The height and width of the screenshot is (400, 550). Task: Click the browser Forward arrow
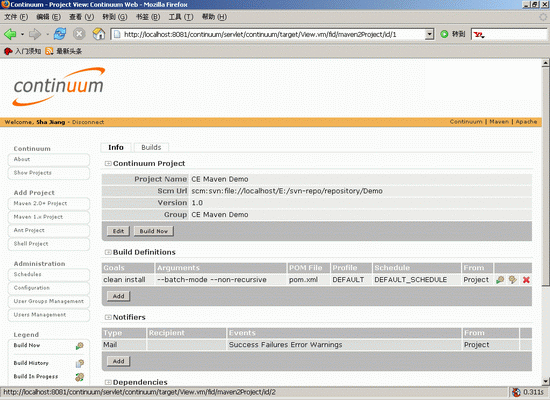click(35, 34)
